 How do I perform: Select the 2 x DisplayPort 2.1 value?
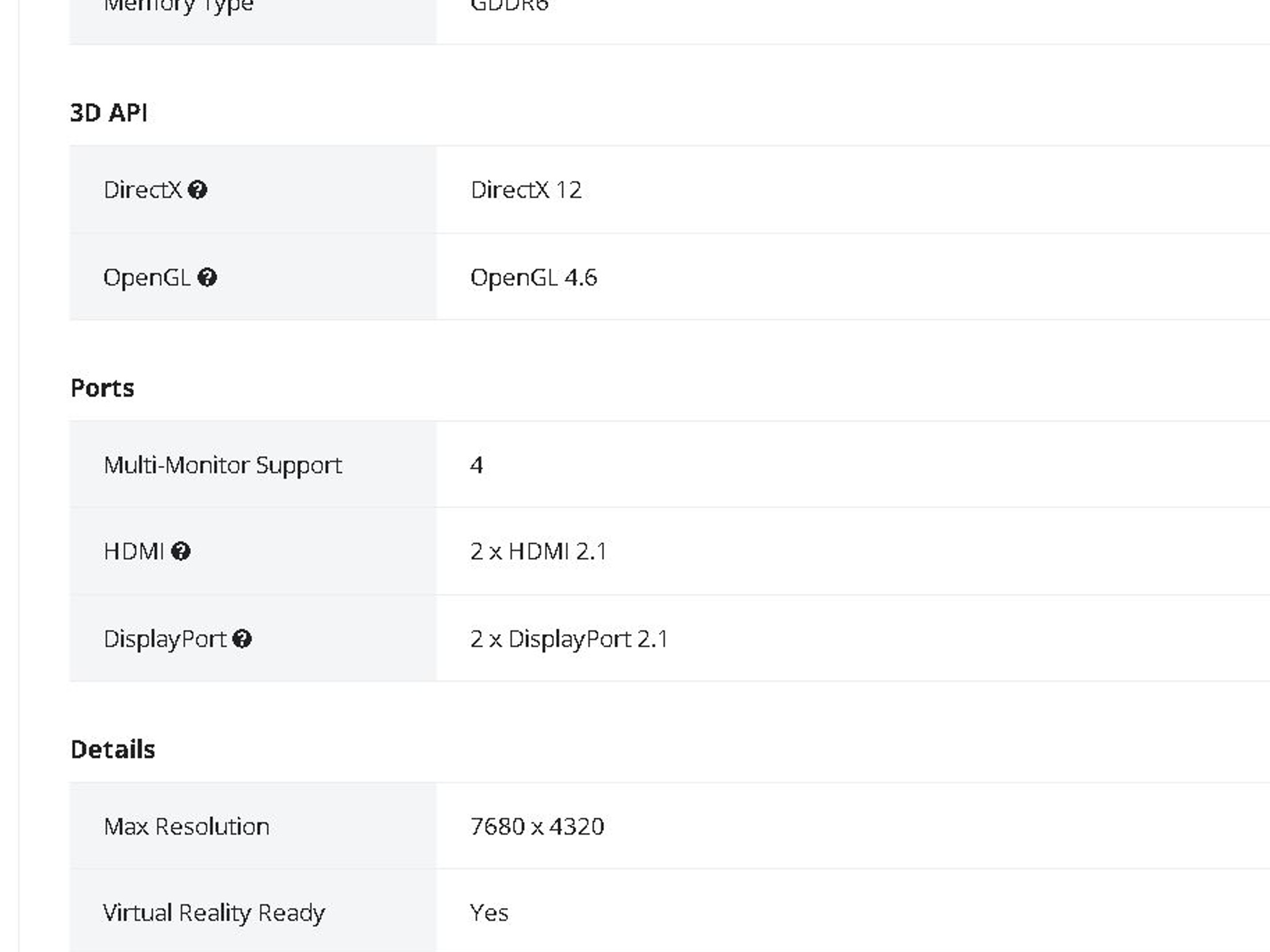569,639
